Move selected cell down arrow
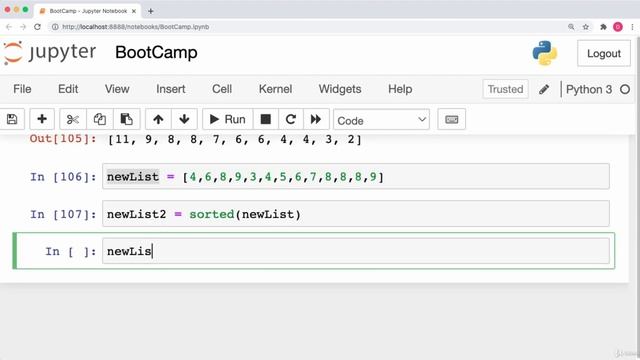 [184, 119]
